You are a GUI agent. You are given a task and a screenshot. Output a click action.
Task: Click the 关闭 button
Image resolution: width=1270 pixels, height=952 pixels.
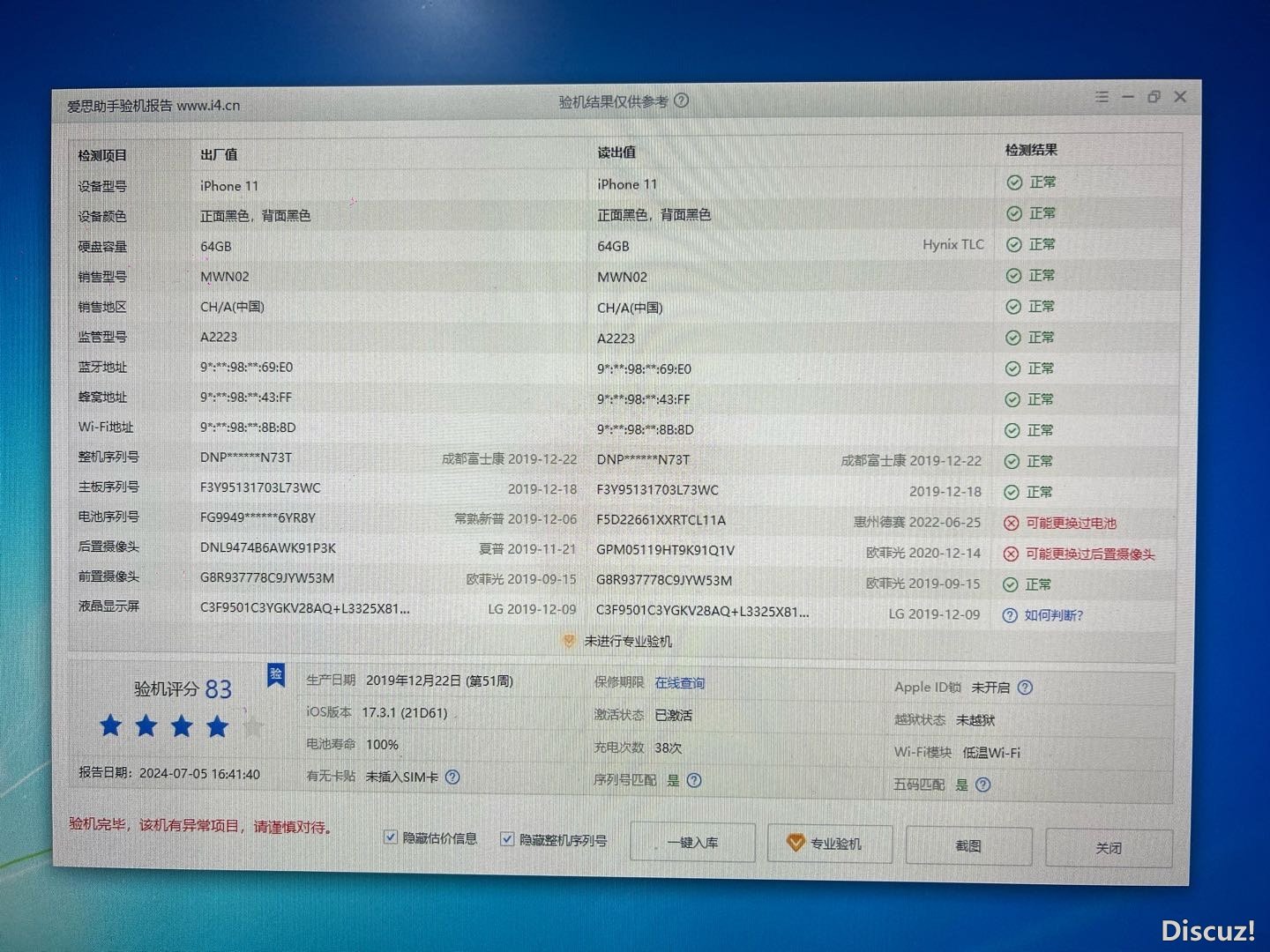[1109, 848]
